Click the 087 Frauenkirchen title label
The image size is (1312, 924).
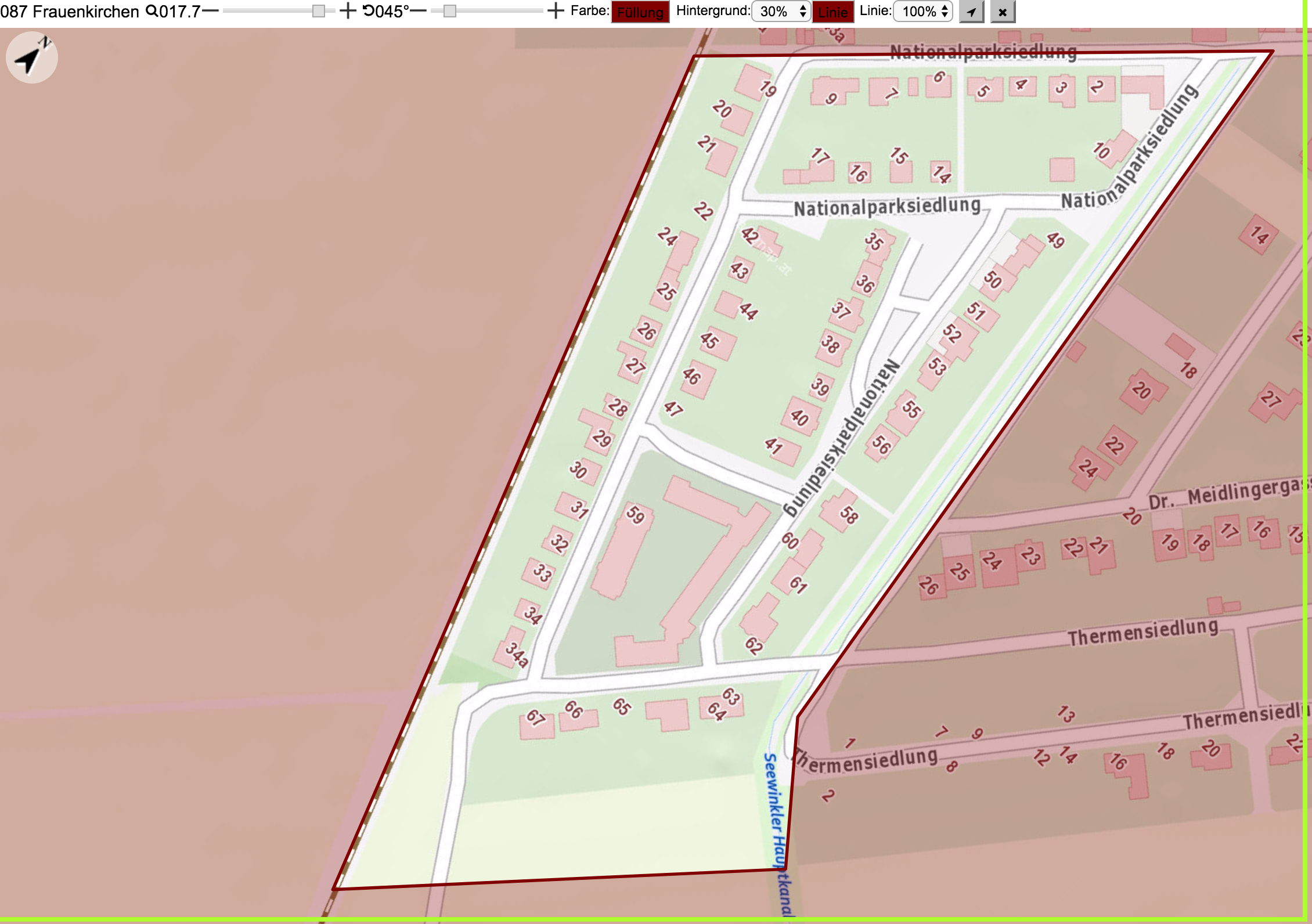[x=70, y=11]
